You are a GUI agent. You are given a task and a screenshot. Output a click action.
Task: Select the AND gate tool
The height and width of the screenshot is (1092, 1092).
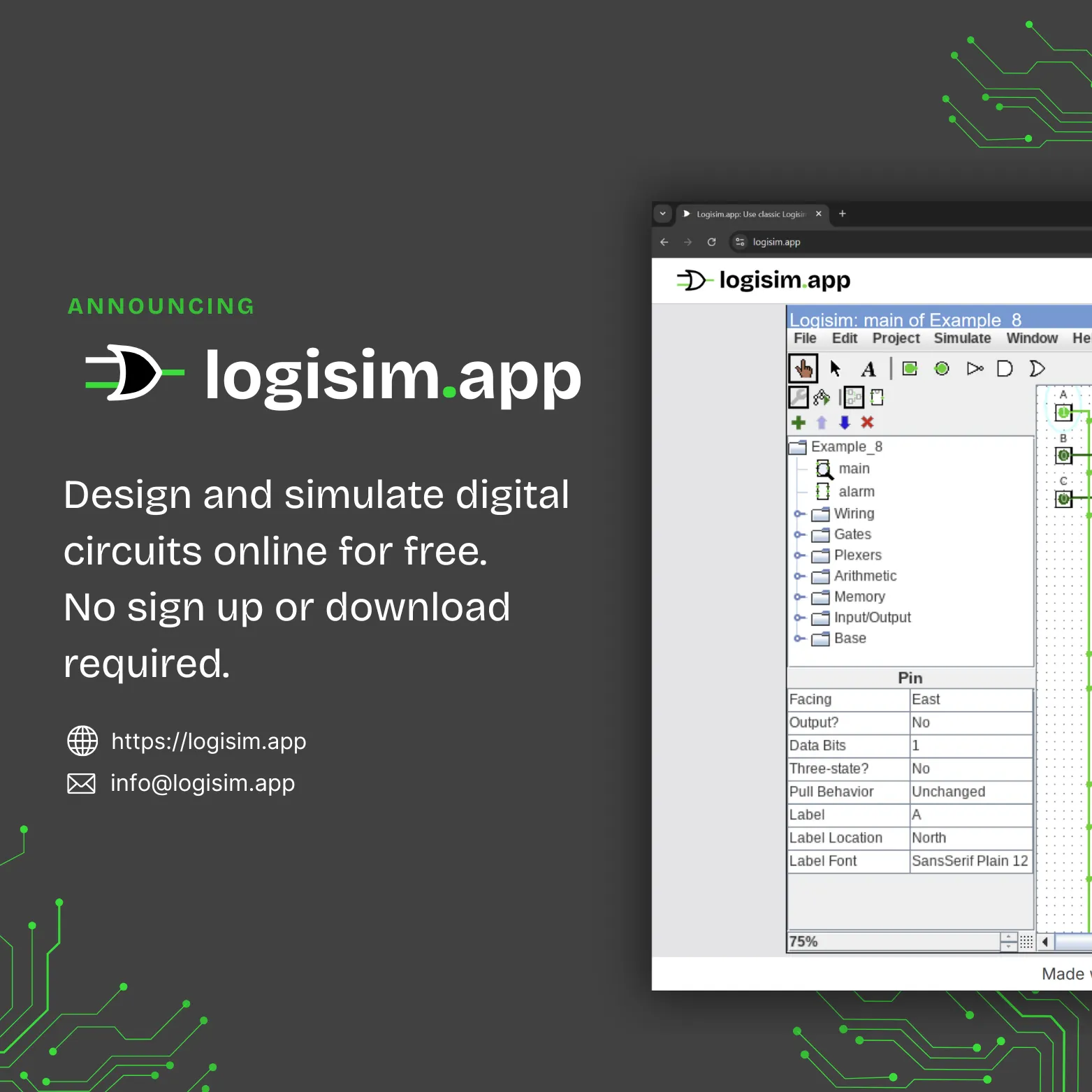1004,368
